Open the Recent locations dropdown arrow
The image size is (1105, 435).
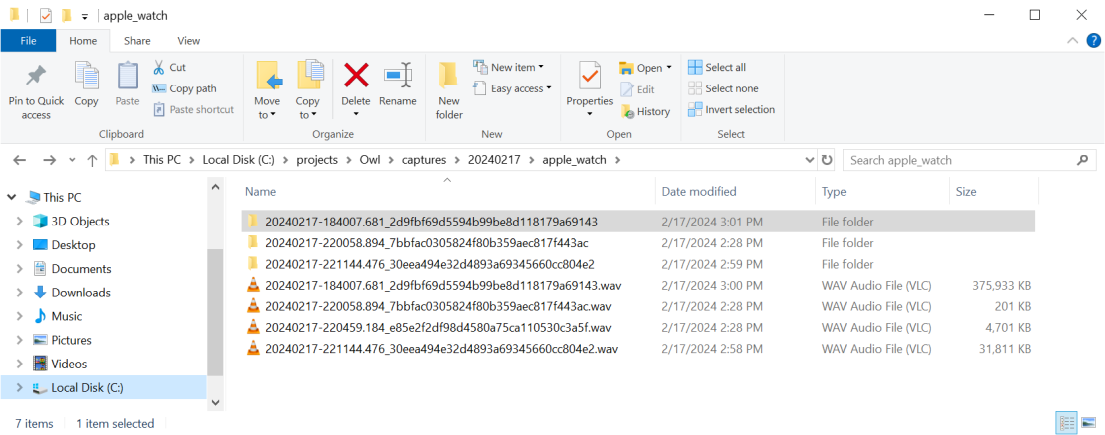pos(72,161)
